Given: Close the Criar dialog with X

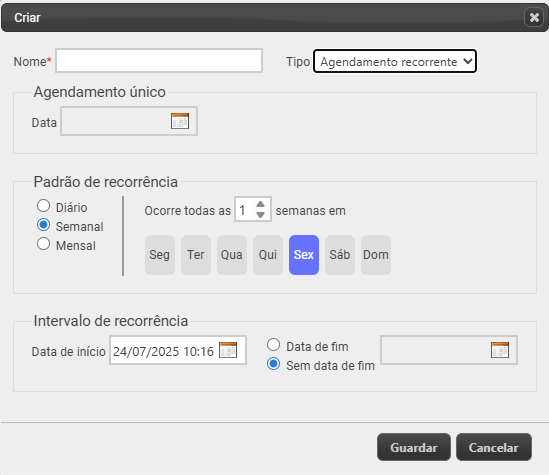Looking at the screenshot, I should click(x=534, y=17).
